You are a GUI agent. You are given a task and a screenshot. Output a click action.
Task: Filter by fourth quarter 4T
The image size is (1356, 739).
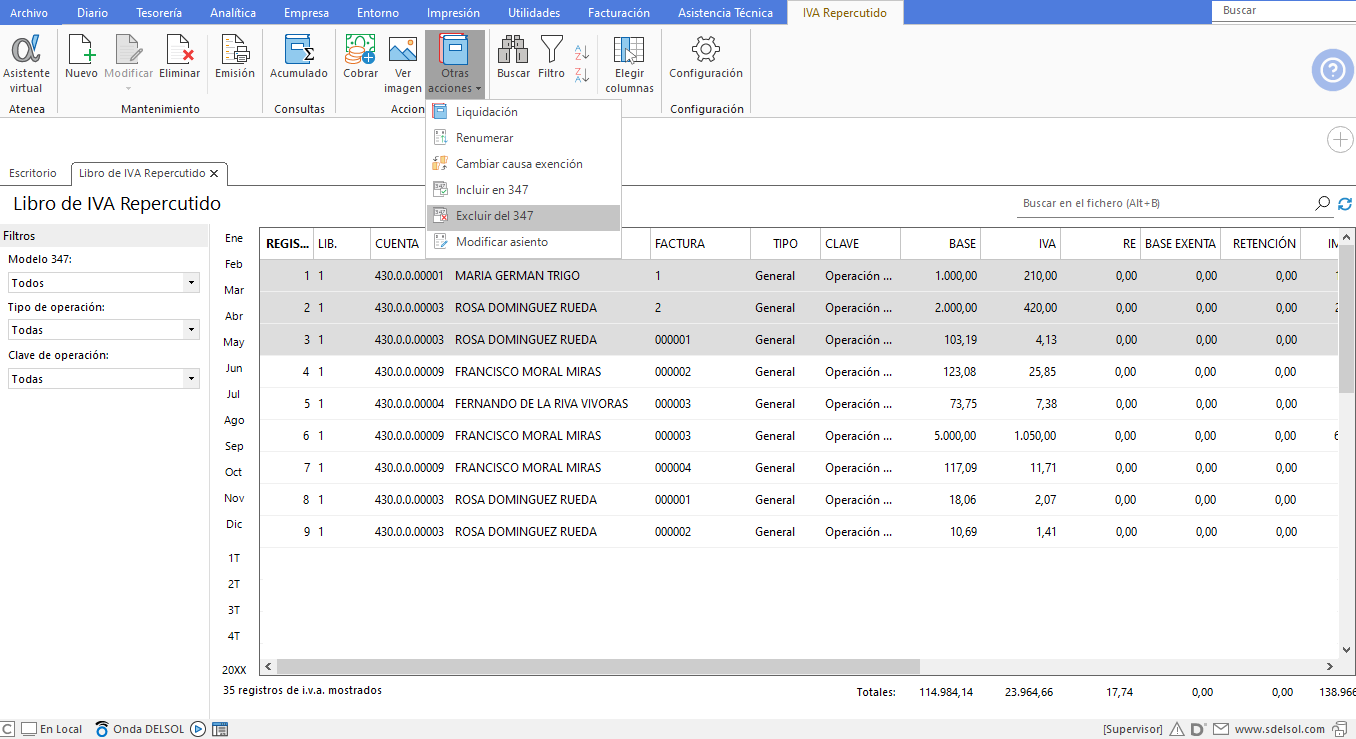click(x=234, y=636)
